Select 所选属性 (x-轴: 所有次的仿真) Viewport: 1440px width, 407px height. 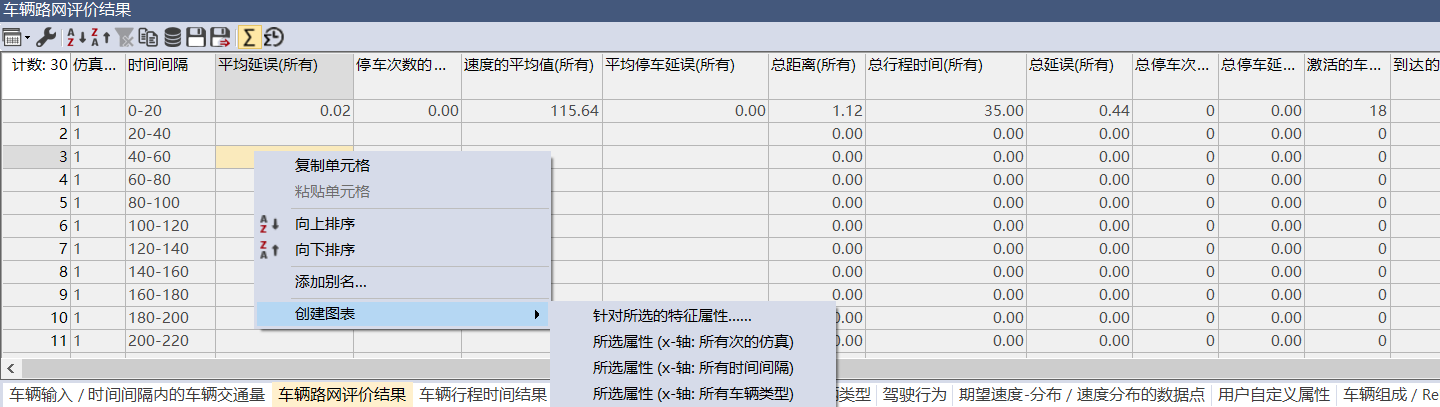click(x=692, y=342)
